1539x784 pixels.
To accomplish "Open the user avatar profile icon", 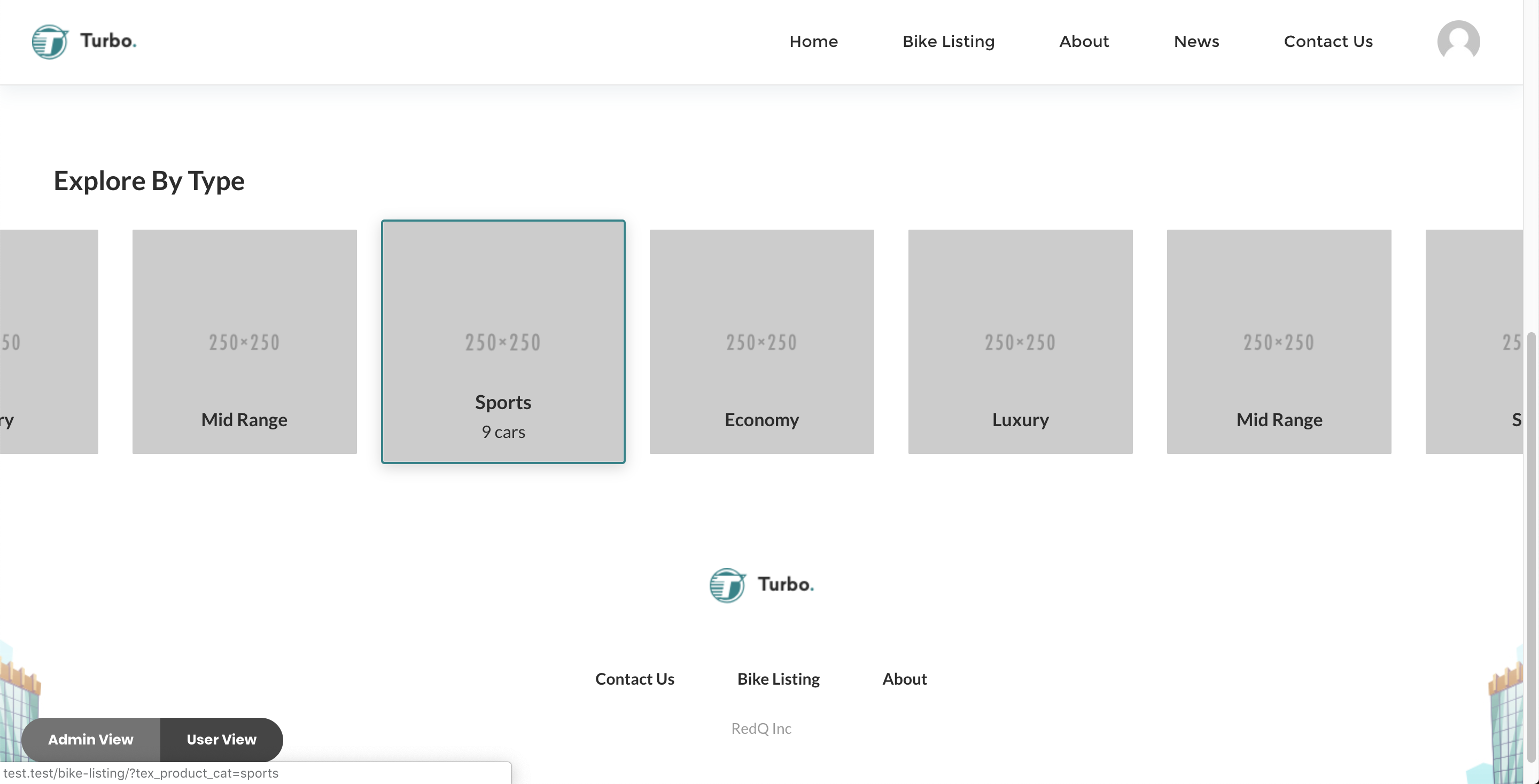I will pos(1458,41).
